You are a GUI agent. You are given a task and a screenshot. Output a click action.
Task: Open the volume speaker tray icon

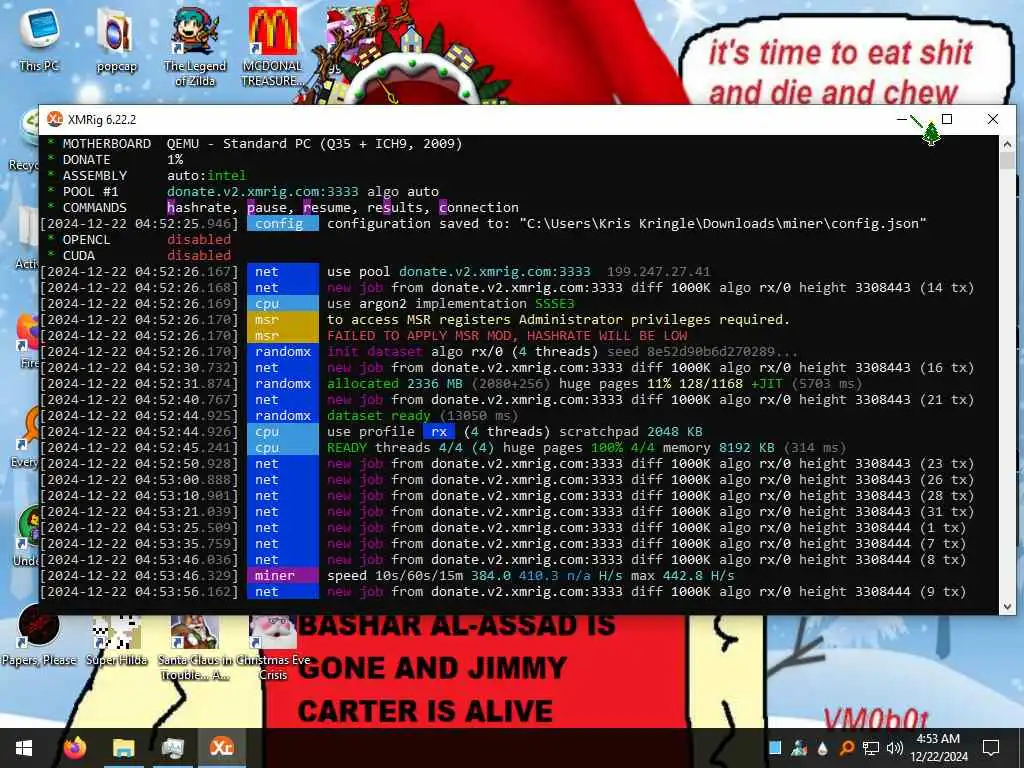click(x=894, y=748)
